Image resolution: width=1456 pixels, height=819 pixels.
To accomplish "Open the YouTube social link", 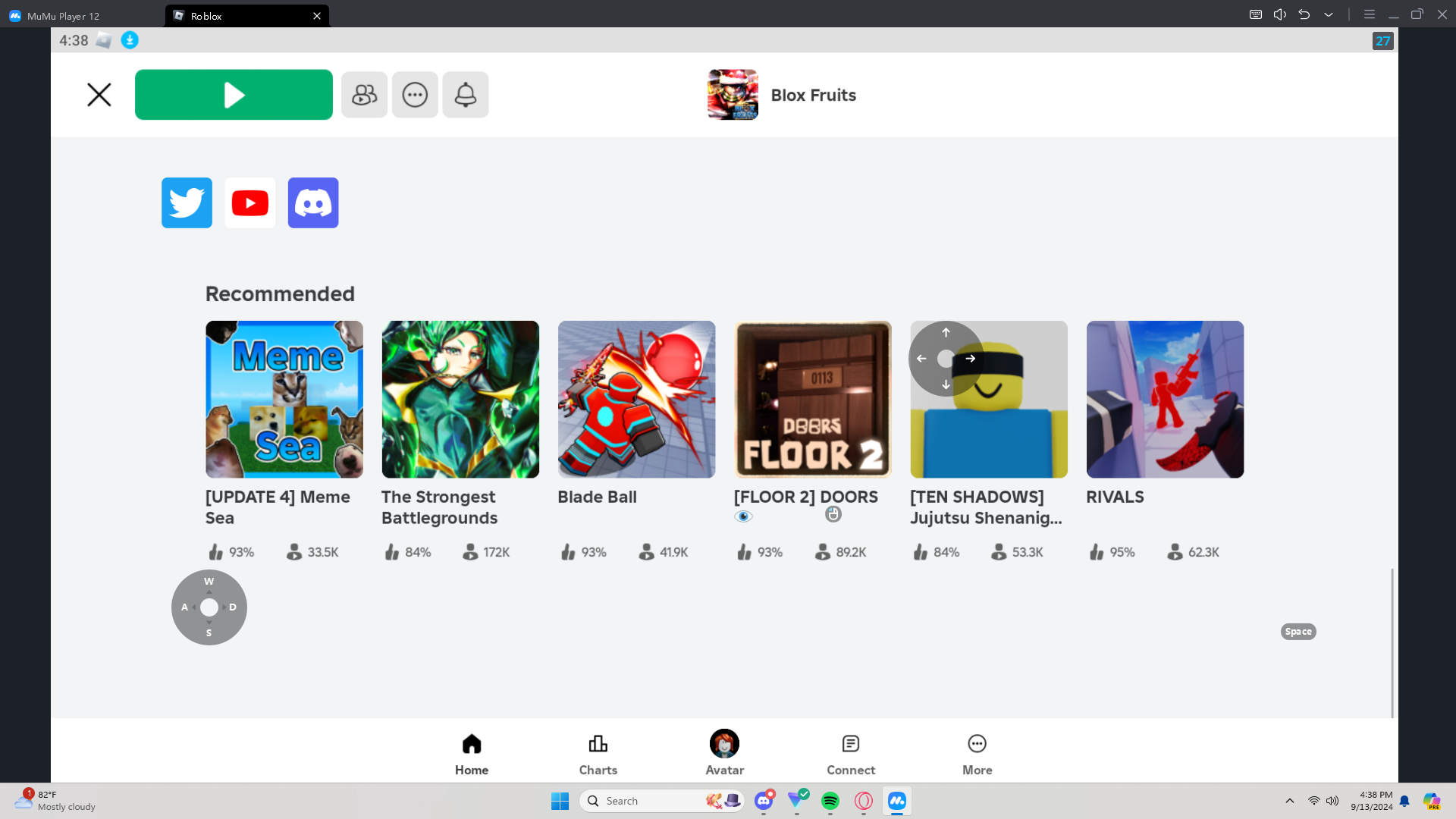I will [x=250, y=202].
